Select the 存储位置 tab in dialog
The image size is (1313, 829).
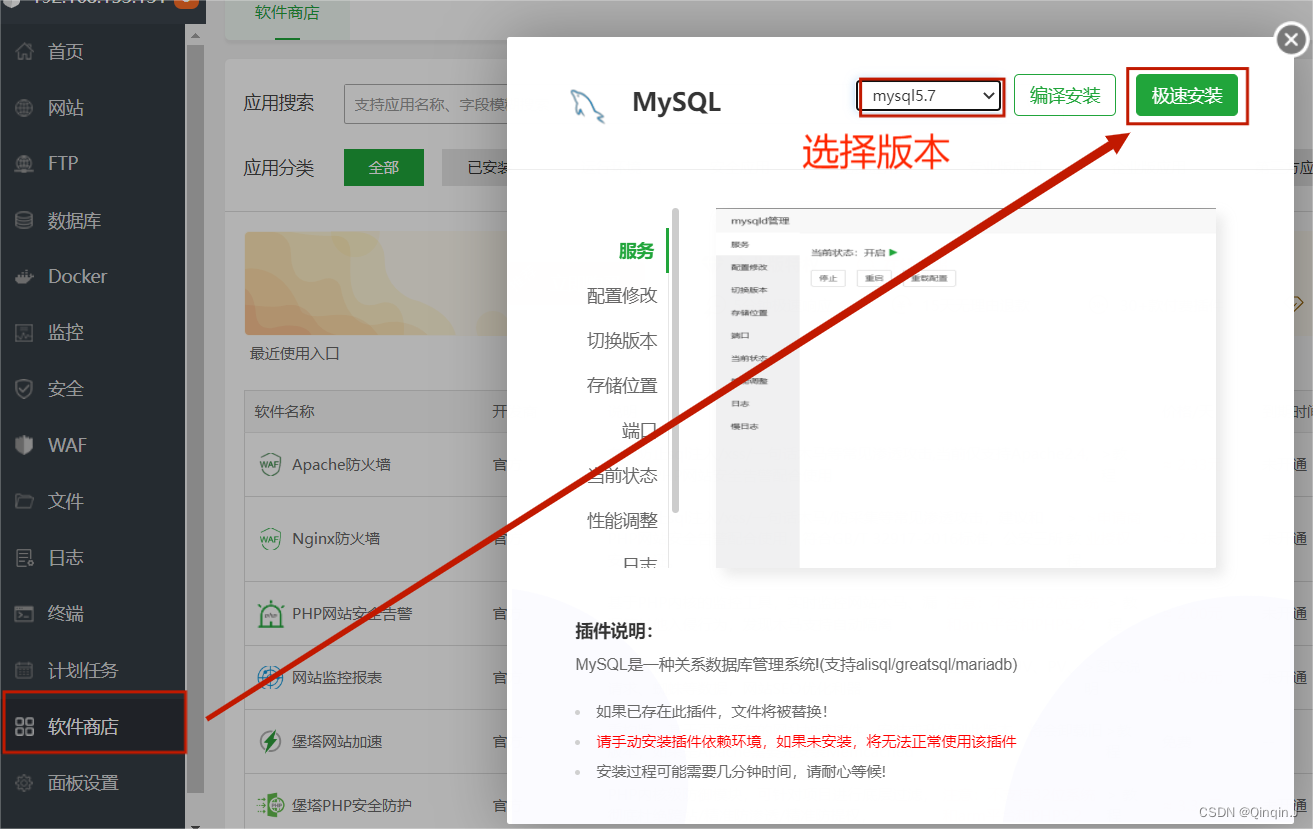[x=622, y=386]
